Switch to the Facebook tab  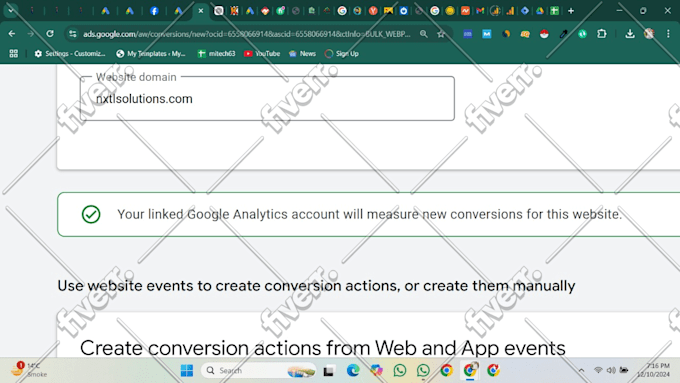(x=154, y=11)
